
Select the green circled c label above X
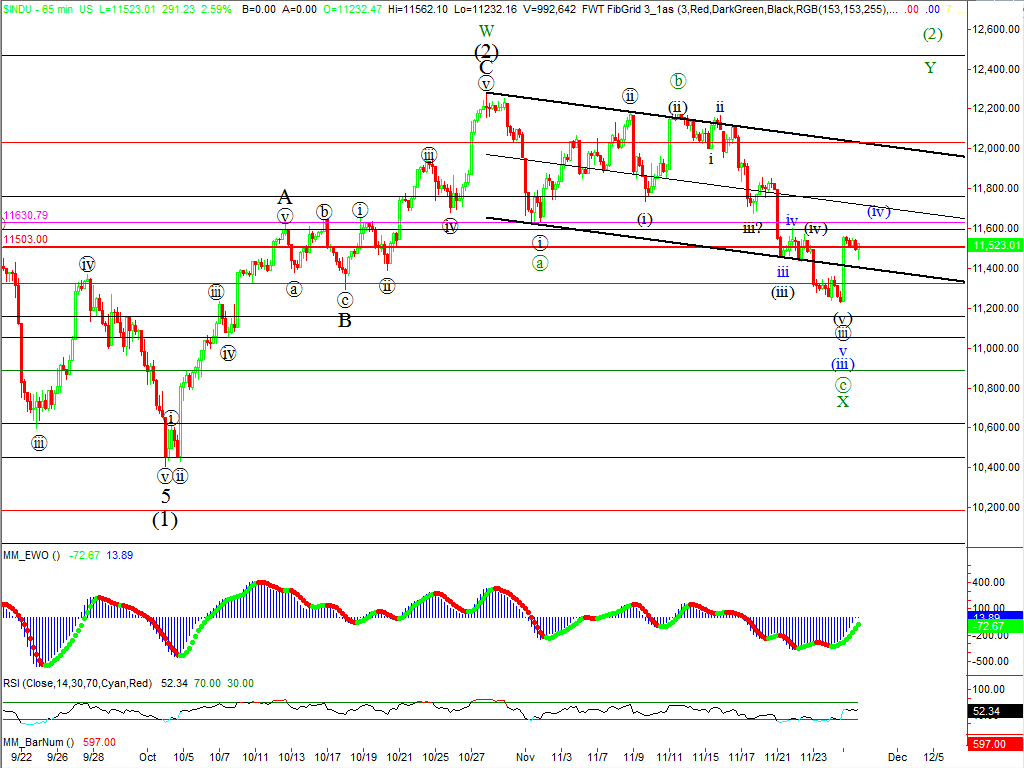(x=843, y=385)
